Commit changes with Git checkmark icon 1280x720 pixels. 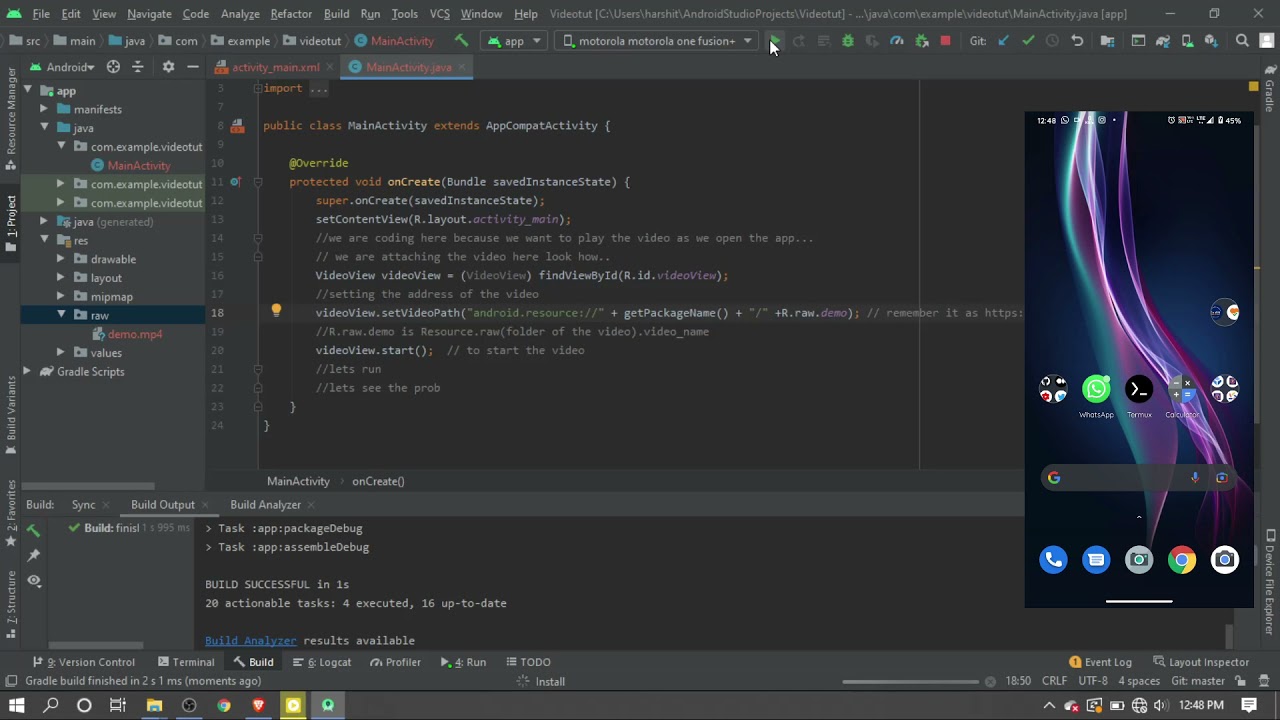[1028, 41]
